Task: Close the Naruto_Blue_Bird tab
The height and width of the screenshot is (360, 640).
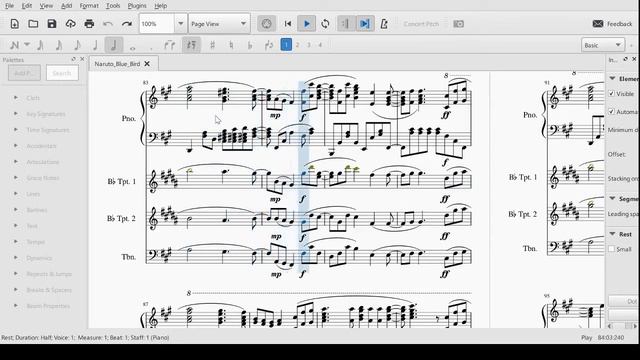Action: pos(147,64)
